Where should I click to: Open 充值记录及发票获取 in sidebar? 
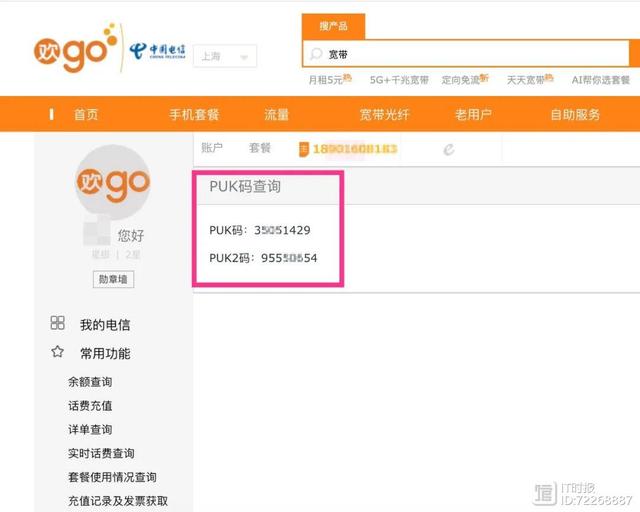click(118, 501)
